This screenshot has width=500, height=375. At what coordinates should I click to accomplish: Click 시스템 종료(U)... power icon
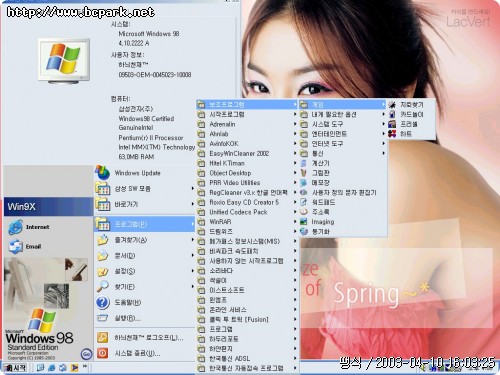tap(102, 353)
